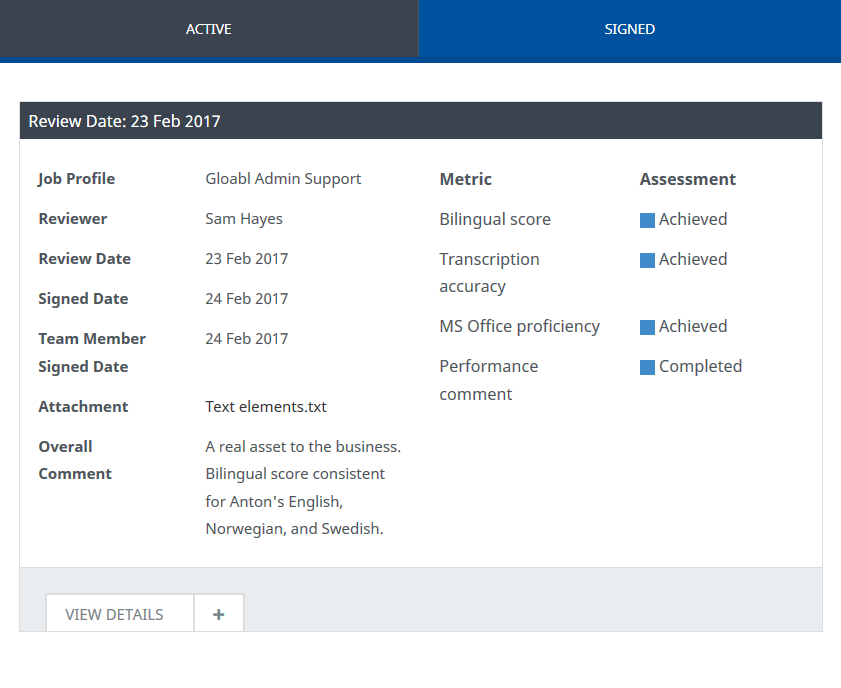Click the MS Office proficiency status square

(x=647, y=327)
